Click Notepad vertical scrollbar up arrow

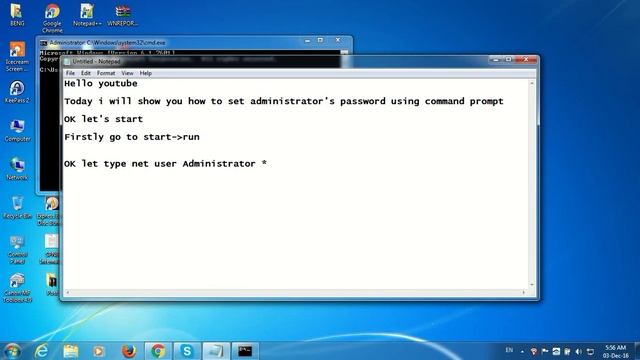(532, 83)
